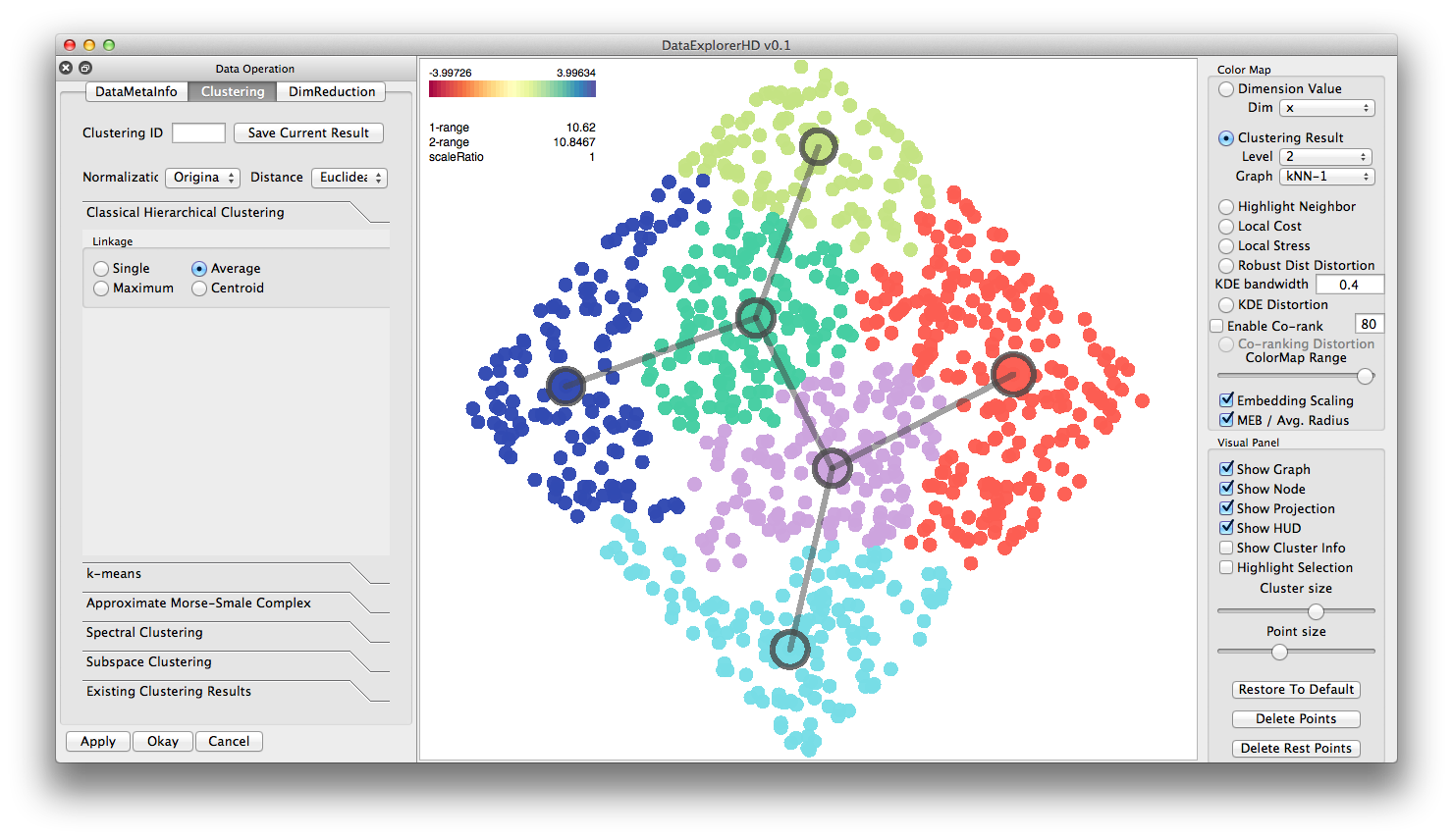
Task: Toggle Show Graph checkbox
Action: tap(1226, 469)
